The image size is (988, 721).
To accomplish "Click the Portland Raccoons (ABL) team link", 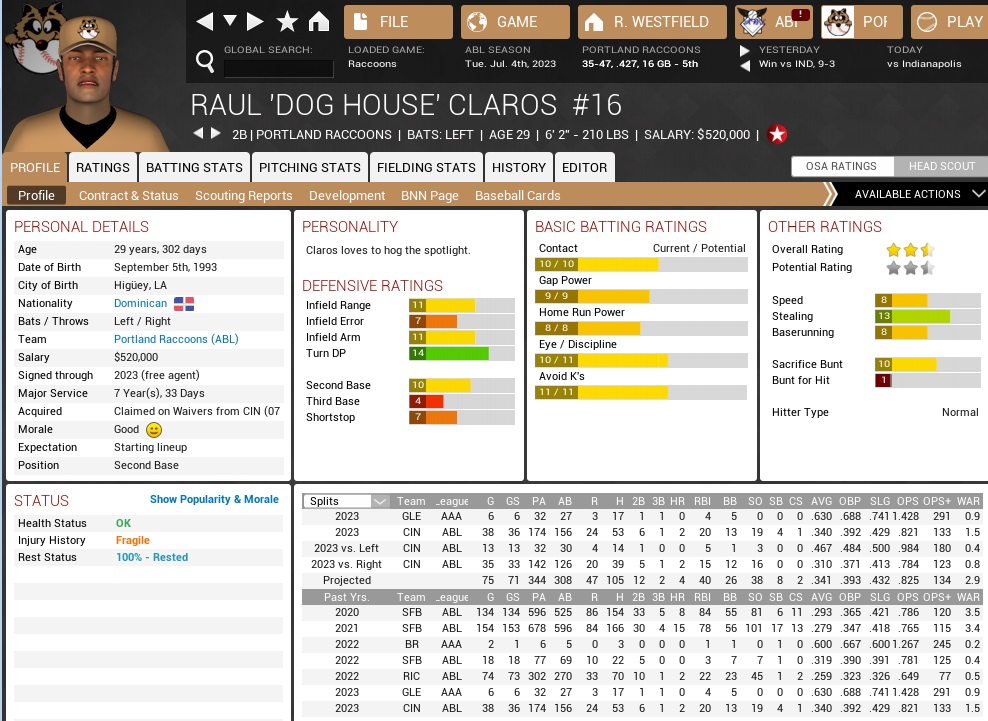I will (x=176, y=339).
